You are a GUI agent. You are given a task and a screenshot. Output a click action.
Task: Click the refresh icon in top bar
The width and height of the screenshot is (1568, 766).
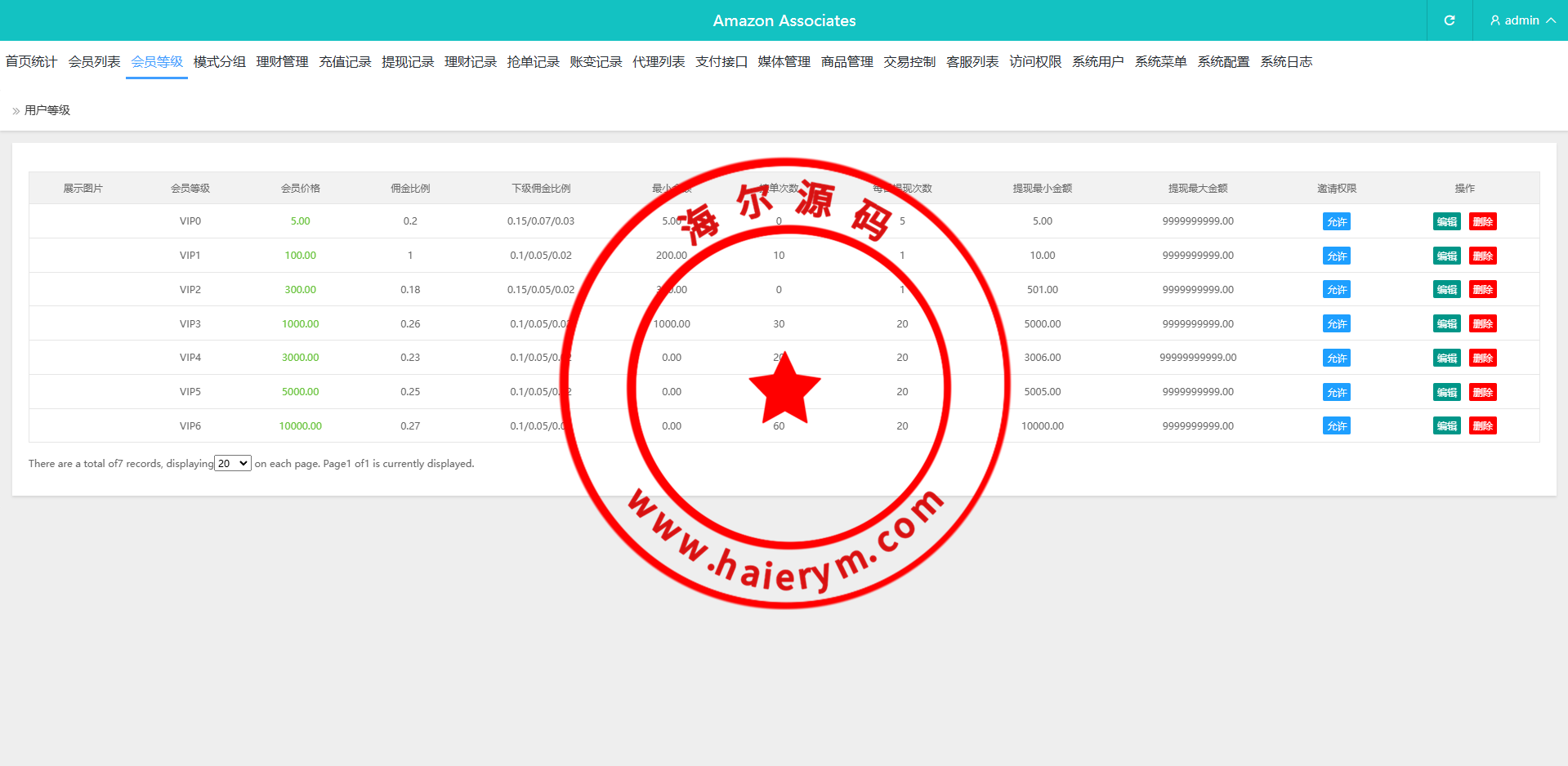click(1449, 20)
